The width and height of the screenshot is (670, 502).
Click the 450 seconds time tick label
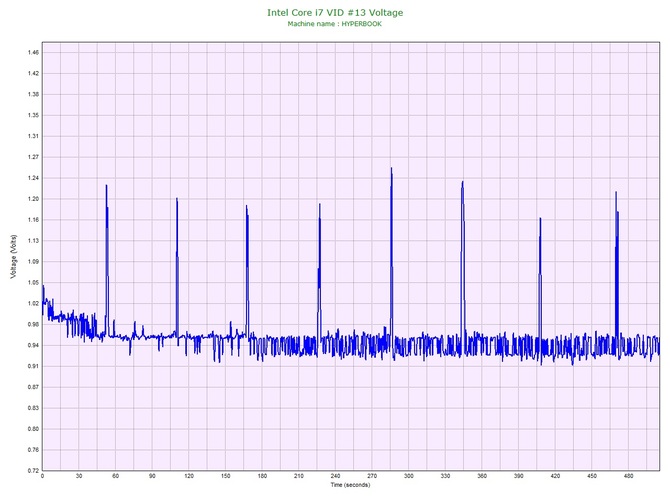pos(592,476)
